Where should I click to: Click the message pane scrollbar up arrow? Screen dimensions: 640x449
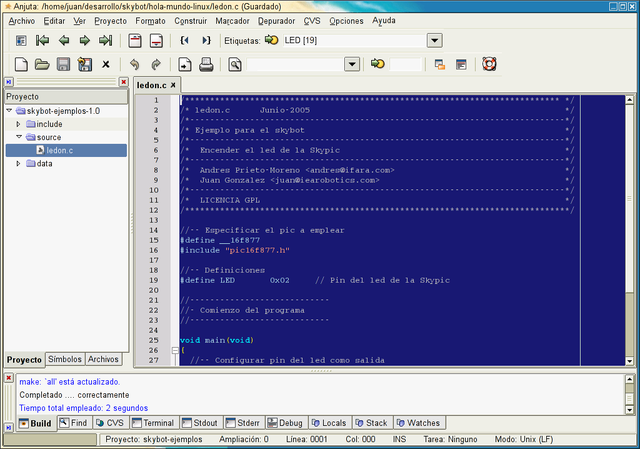629,379
